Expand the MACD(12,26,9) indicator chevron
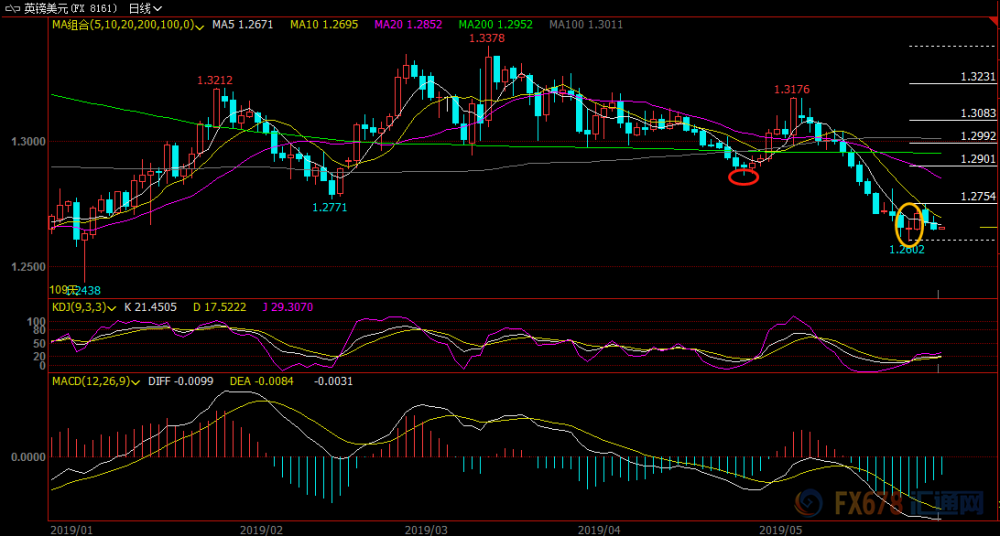1000x536 pixels. pos(136,382)
